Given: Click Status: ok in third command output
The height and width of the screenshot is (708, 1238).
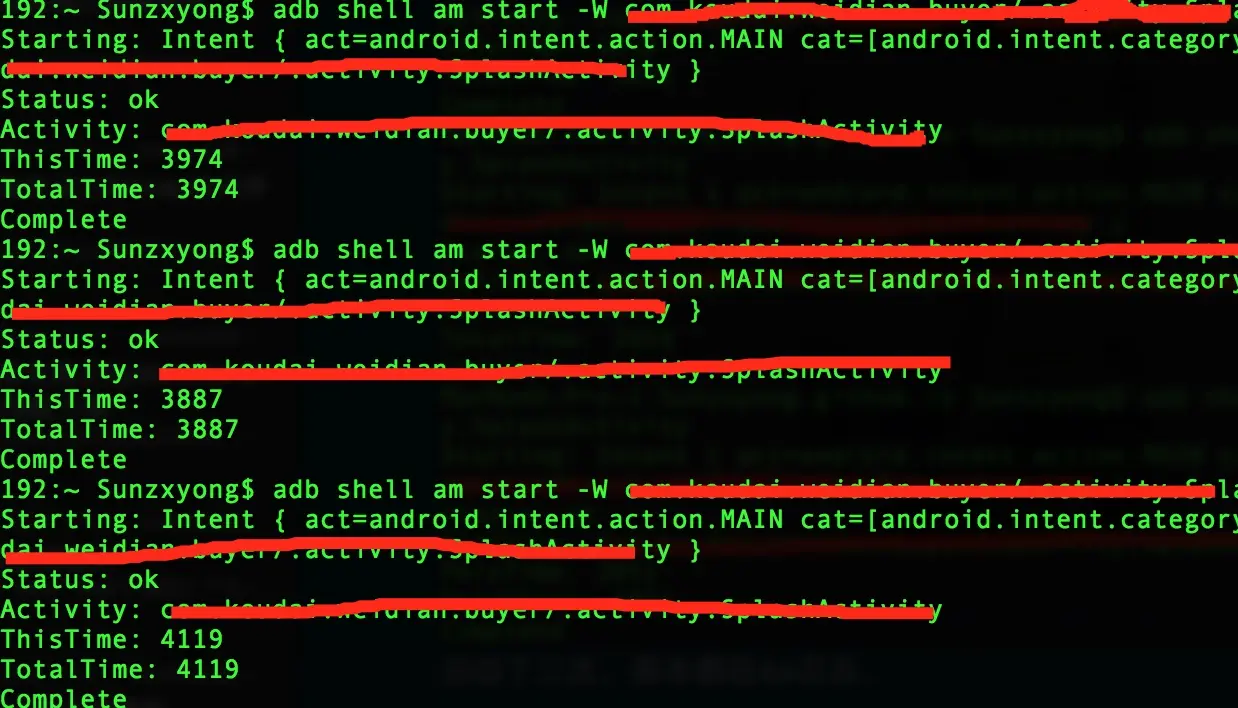Looking at the screenshot, I should 80,580.
